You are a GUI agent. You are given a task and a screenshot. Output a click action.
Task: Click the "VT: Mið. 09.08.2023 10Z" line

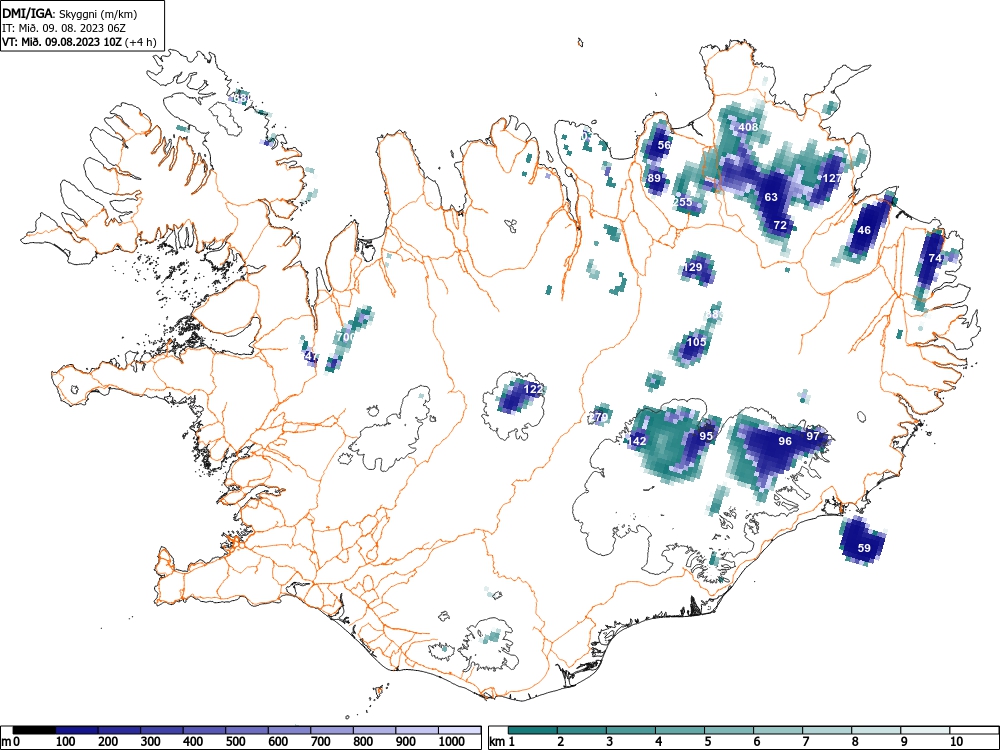tap(63, 42)
